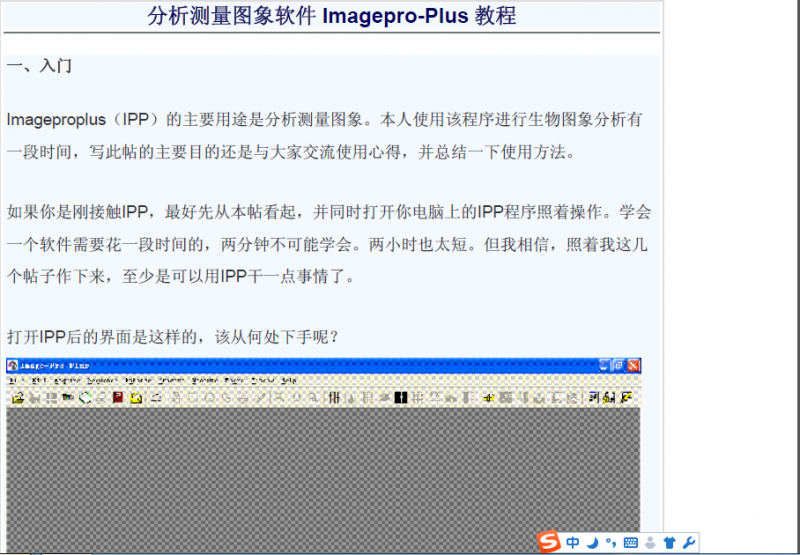This screenshot has width=800, height=555.
Task: Click the page title 分析测量图象软件 Imagepro-Plus 教程
Action: click(x=332, y=16)
